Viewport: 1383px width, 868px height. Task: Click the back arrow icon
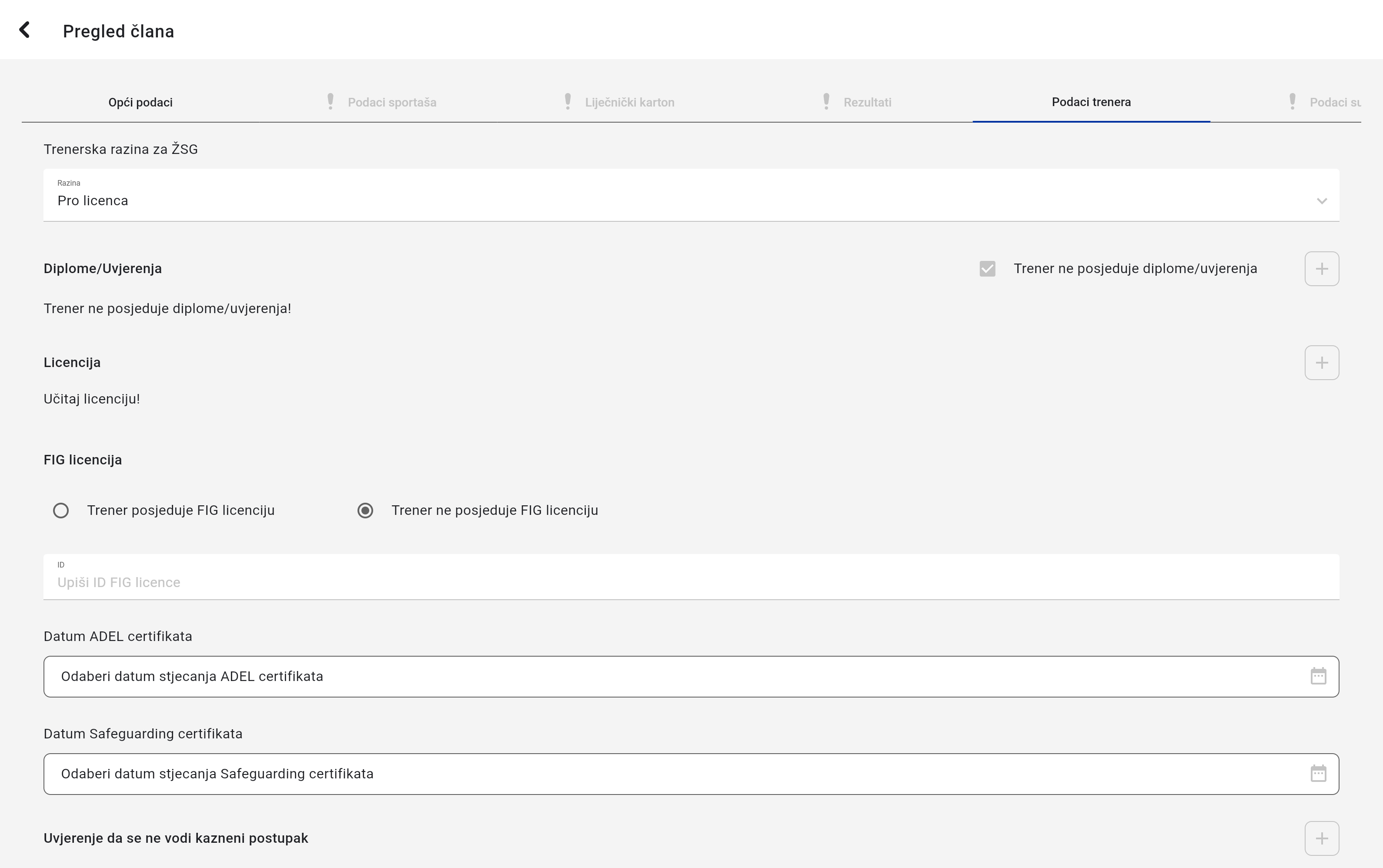pyautogui.click(x=24, y=30)
